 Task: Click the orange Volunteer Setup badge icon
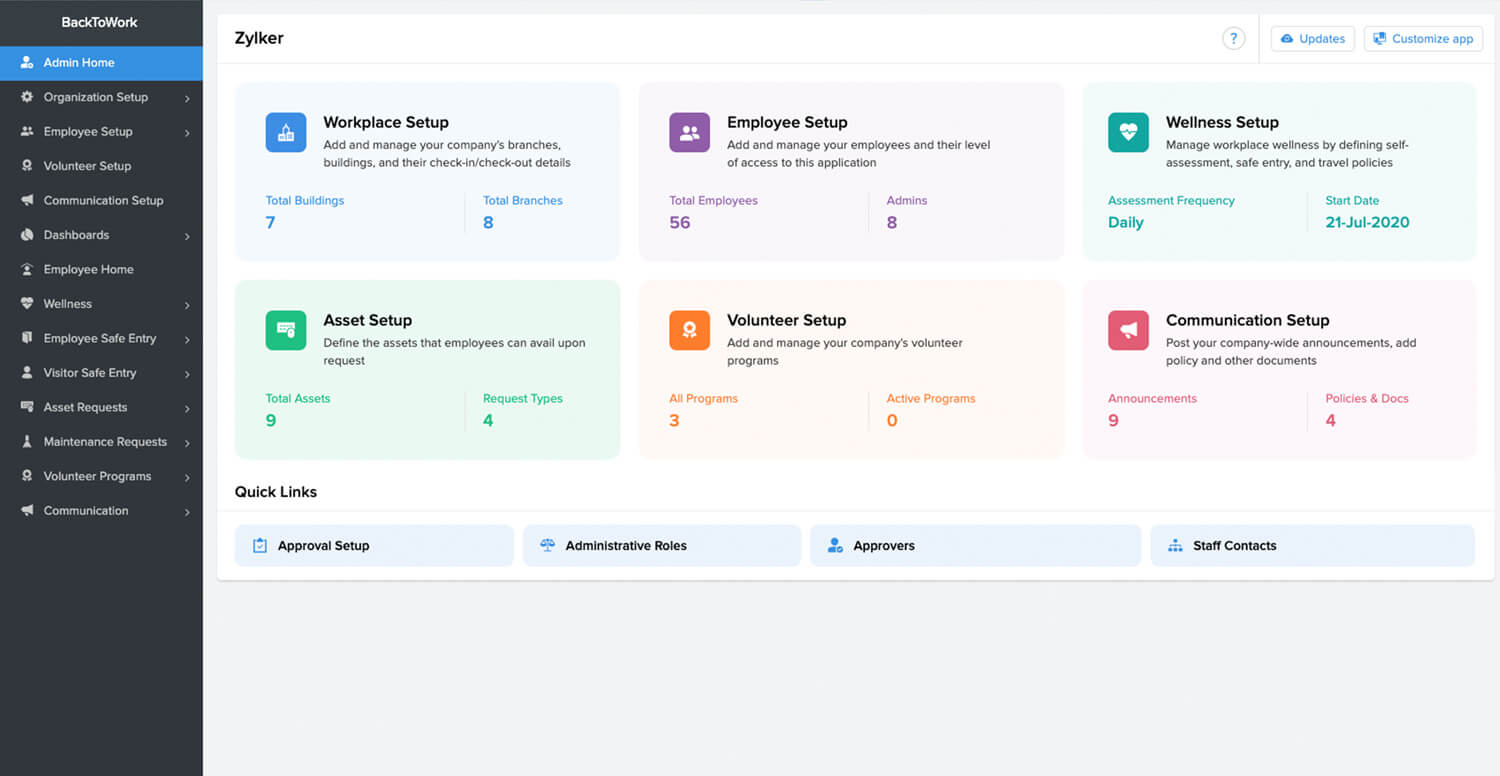[x=689, y=330]
